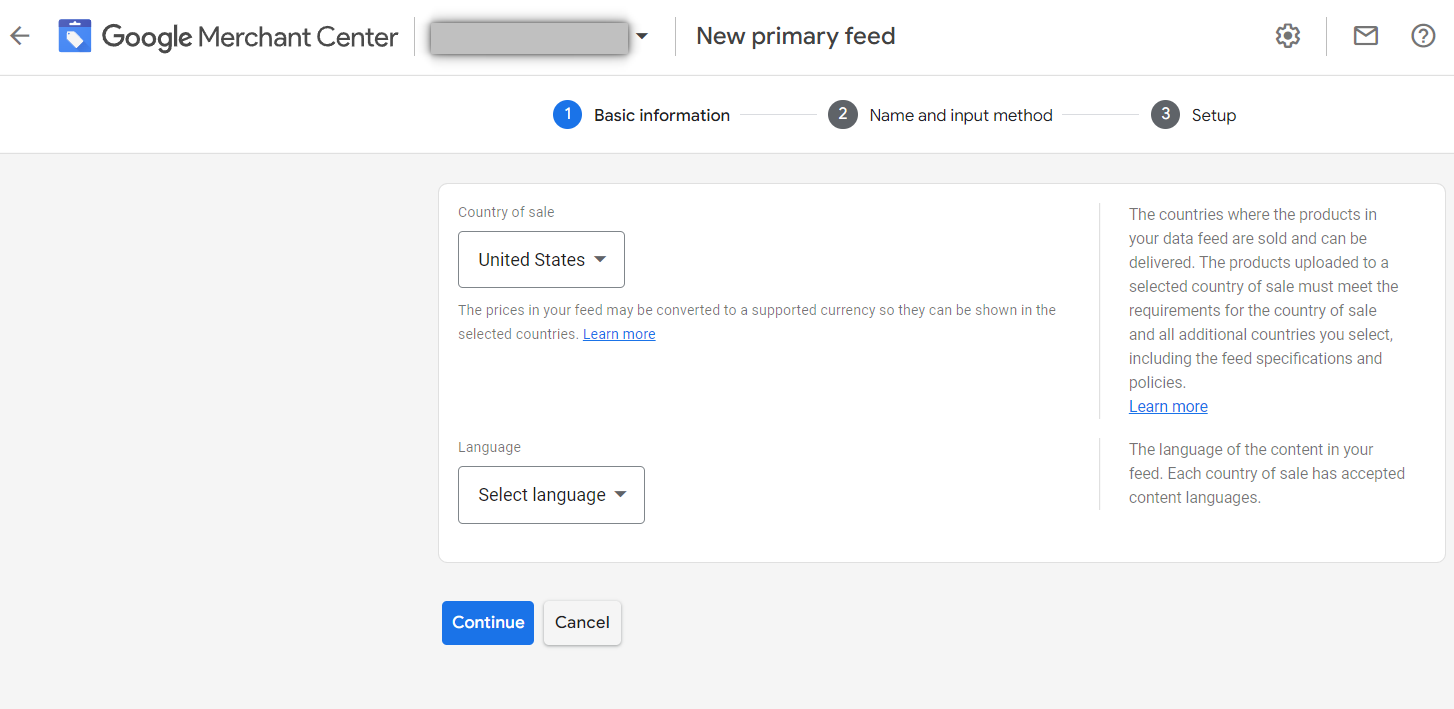Open the settings gear icon
Image resolution: width=1454 pixels, height=709 pixels.
(1287, 36)
